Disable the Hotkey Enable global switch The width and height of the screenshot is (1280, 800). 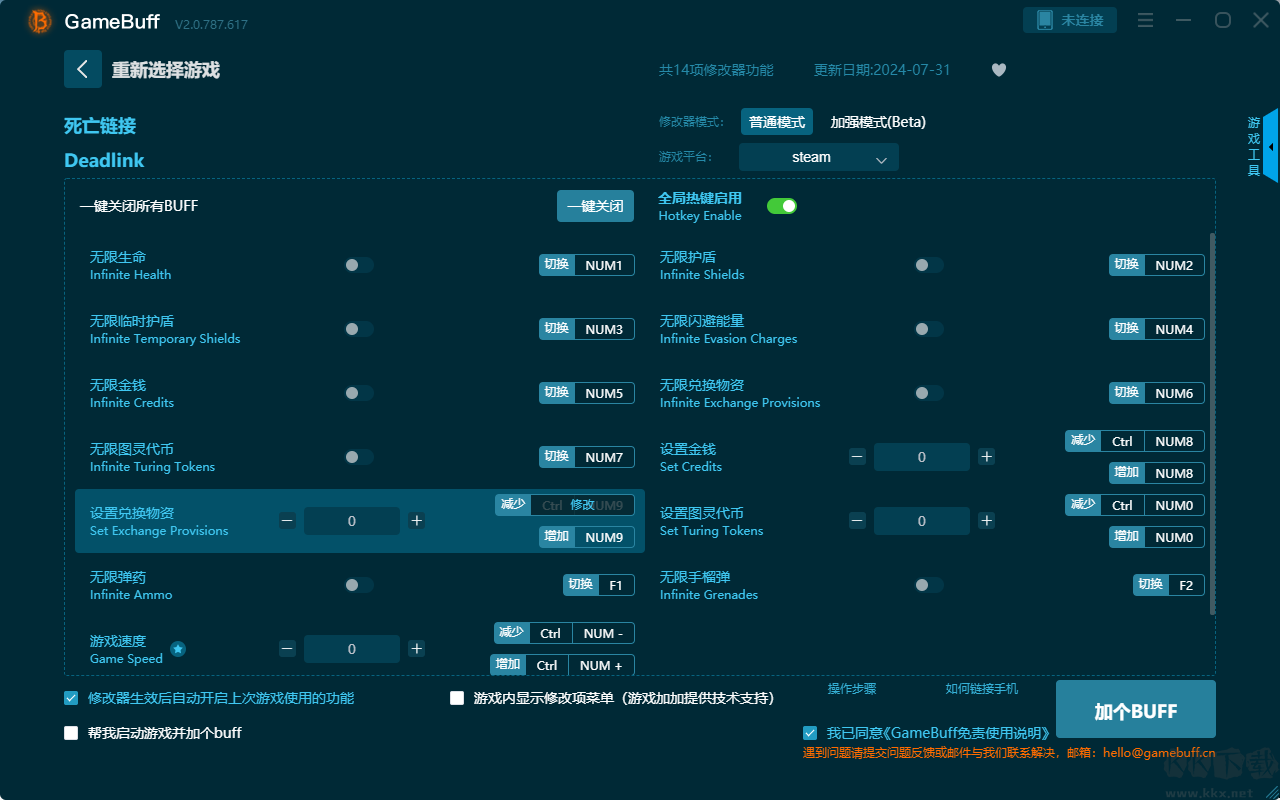[782, 206]
